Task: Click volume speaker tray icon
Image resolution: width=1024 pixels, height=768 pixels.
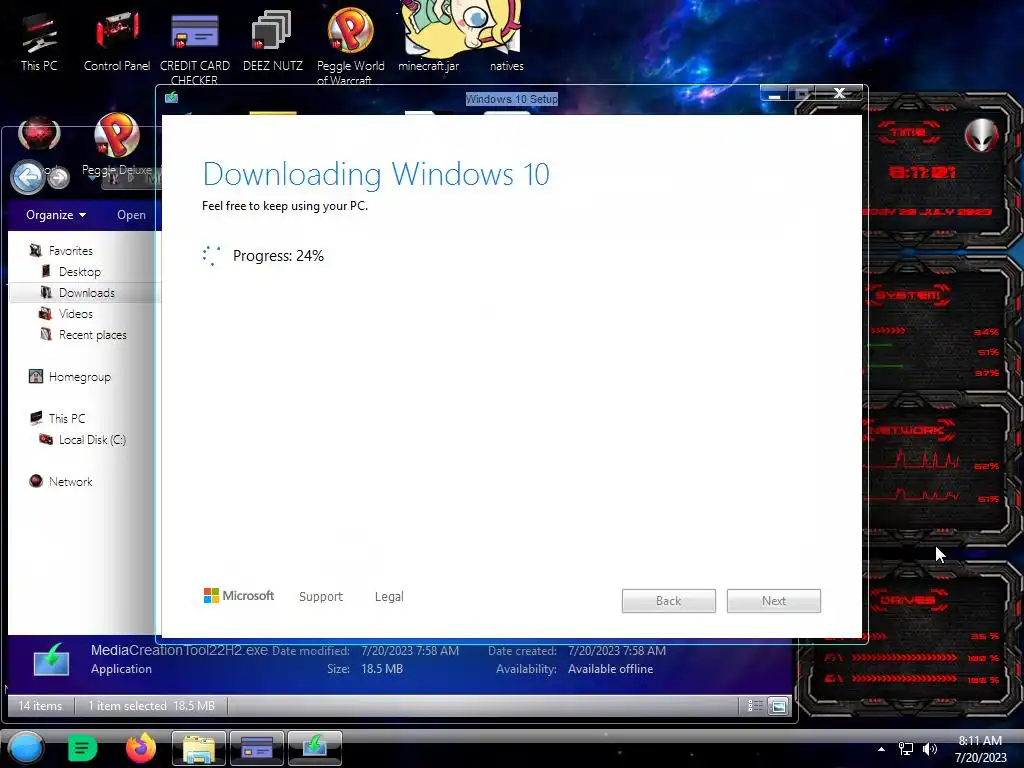Action: click(930, 749)
